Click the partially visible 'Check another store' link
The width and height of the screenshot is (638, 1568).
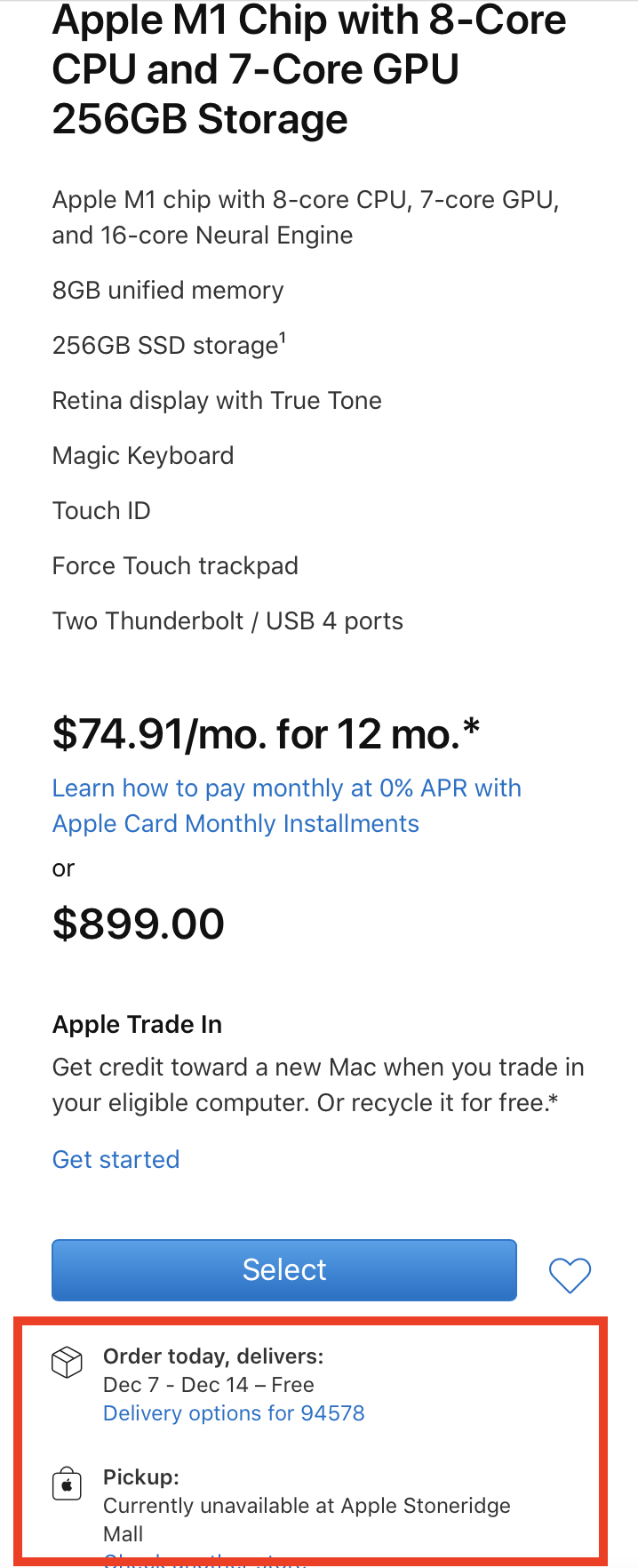[x=205, y=1560]
